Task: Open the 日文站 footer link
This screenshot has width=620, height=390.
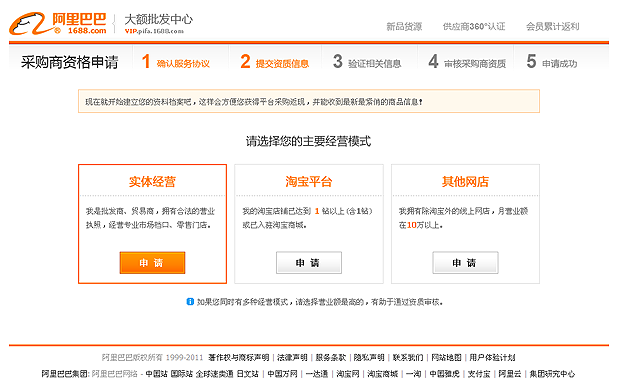Action: 248,374
